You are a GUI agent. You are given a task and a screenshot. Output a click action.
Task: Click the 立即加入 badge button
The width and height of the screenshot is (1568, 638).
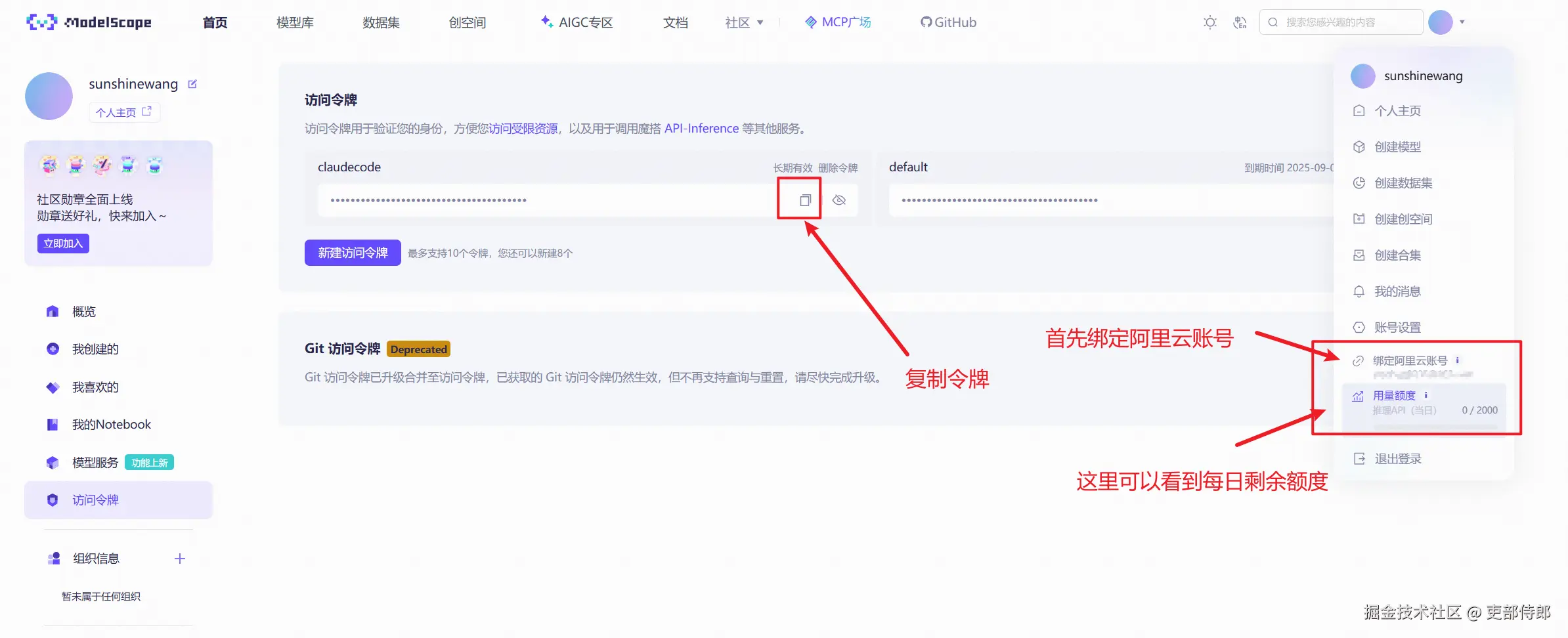pyautogui.click(x=63, y=244)
